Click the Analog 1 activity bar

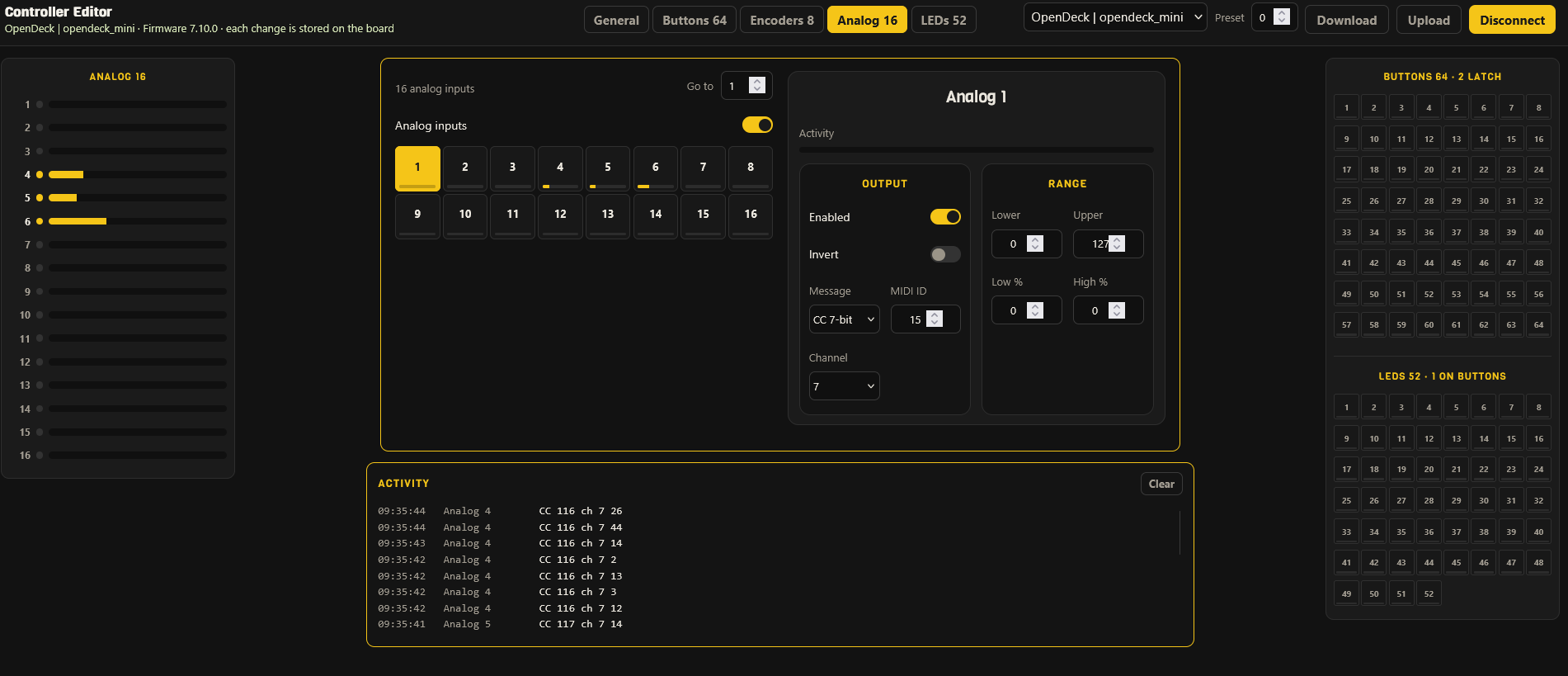pyautogui.click(x=976, y=149)
